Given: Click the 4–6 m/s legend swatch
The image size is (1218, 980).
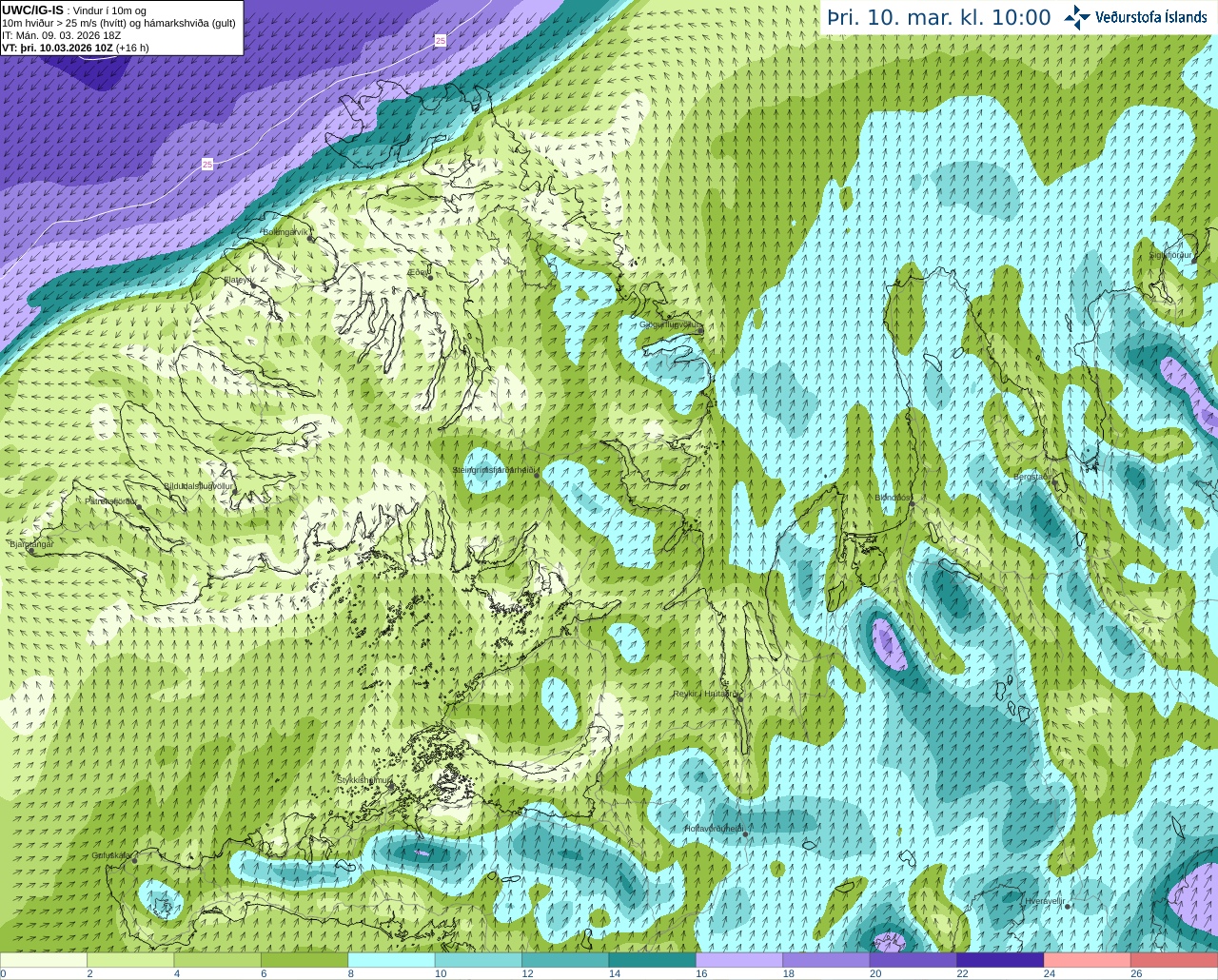Looking at the screenshot, I should tap(218, 960).
